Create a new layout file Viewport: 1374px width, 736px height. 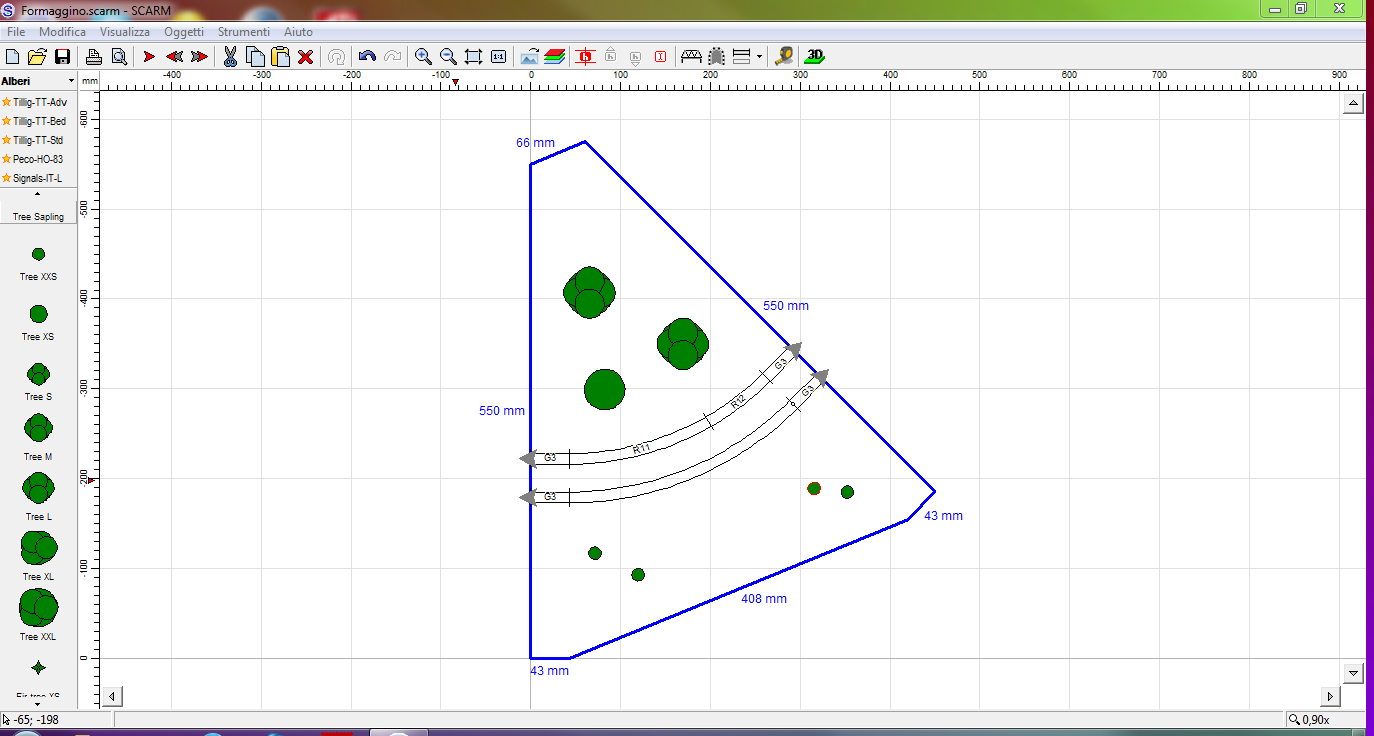pos(13,57)
